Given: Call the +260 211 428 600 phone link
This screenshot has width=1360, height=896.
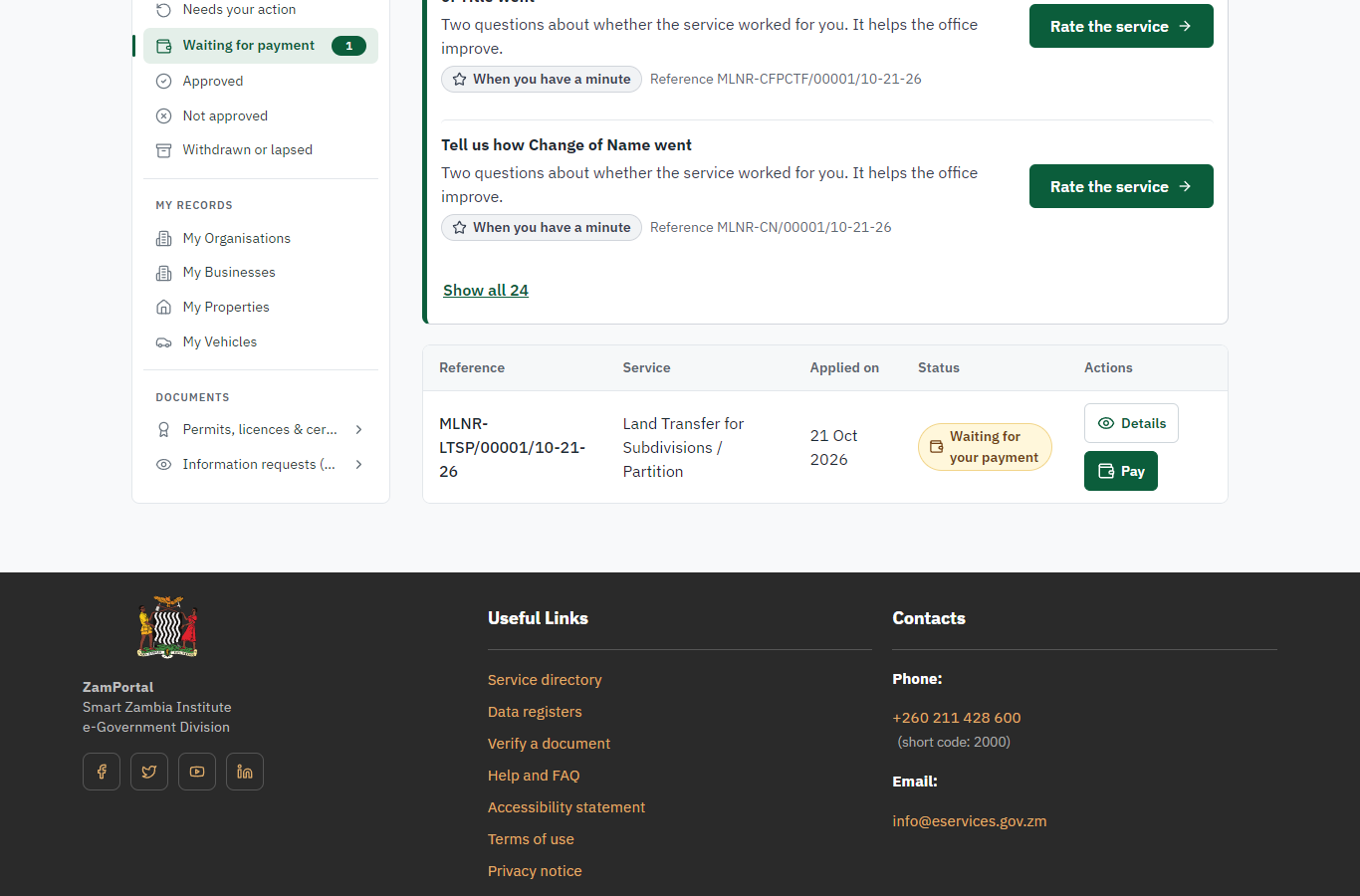Looking at the screenshot, I should [x=957, y=718].
